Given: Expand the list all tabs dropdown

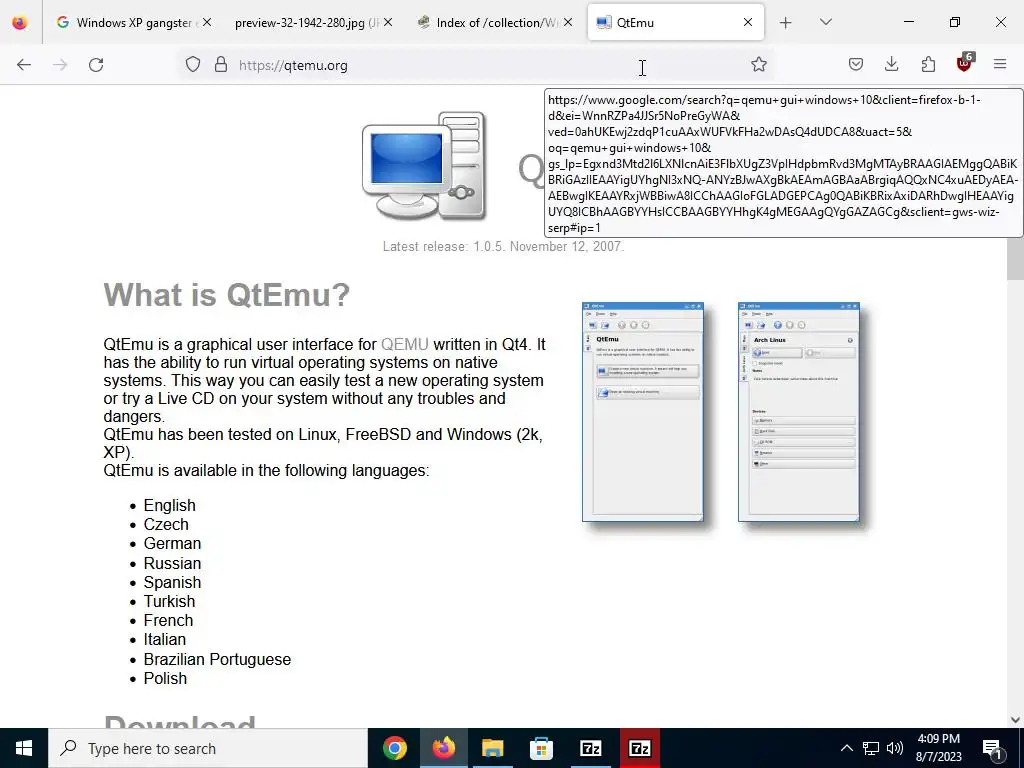Looking at the screenshot, I should [x=825, y=22].
